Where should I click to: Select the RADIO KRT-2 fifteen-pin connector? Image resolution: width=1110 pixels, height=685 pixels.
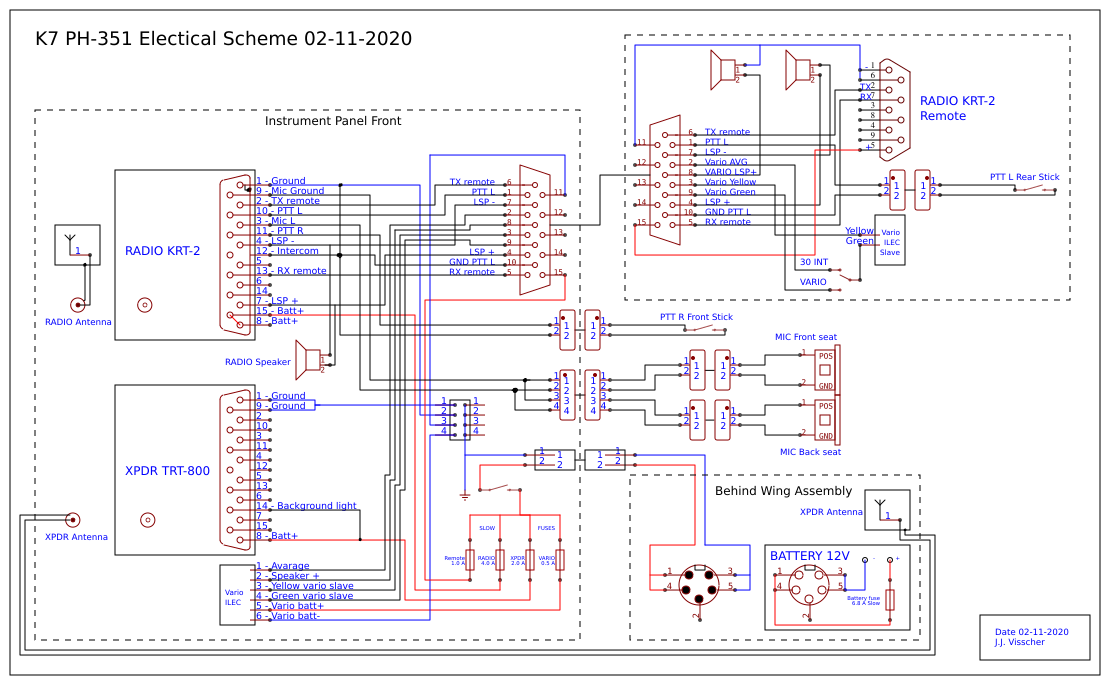point(237,255)
